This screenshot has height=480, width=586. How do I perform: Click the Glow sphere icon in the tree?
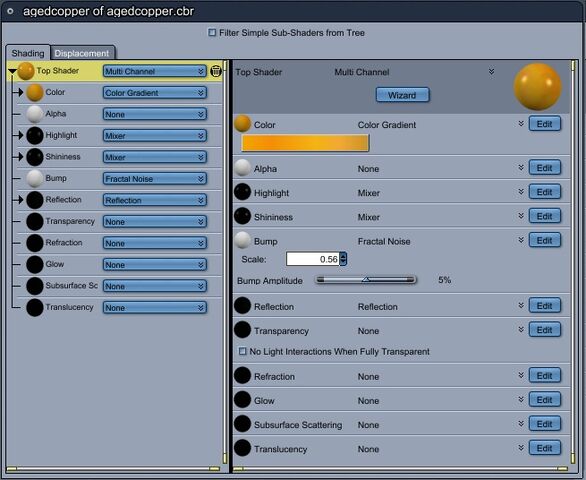[35, 264]
